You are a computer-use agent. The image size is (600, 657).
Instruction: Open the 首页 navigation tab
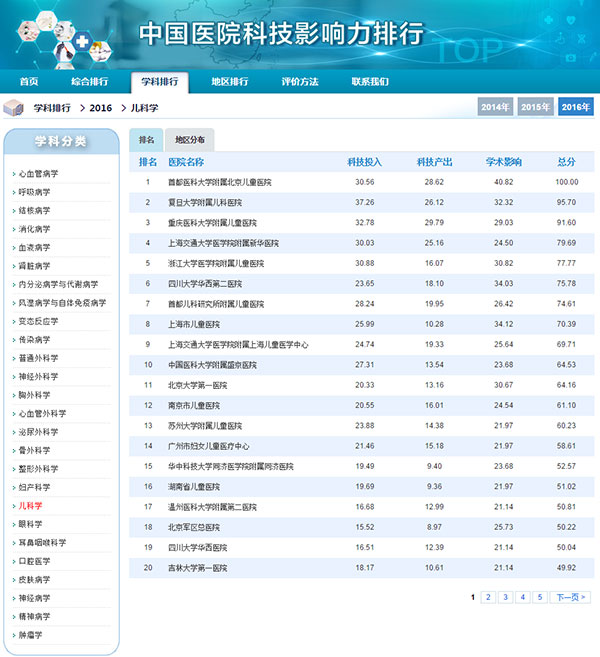[29, 81]
